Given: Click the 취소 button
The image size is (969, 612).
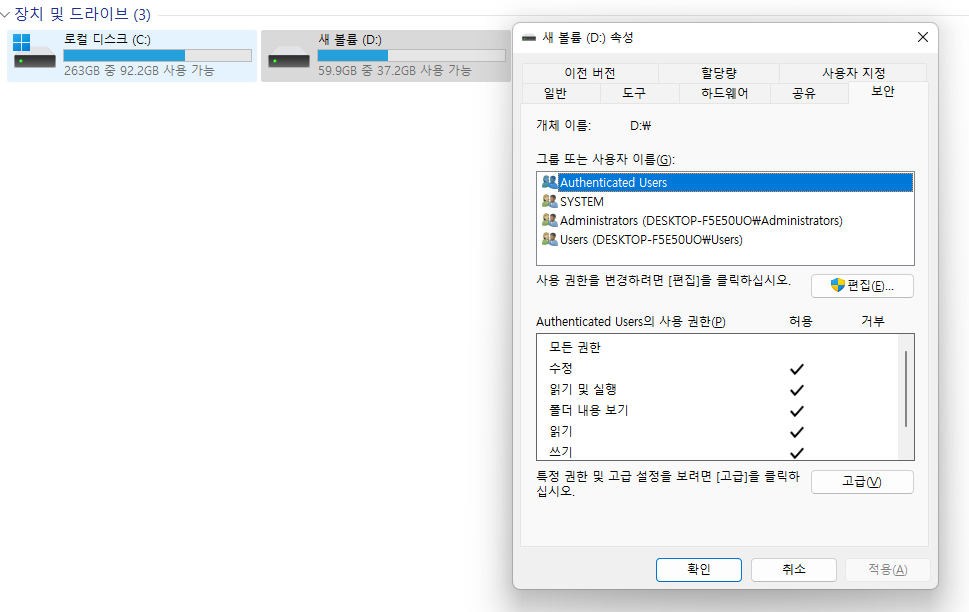Looking at the screenshot, I should [x=793, y=569].
